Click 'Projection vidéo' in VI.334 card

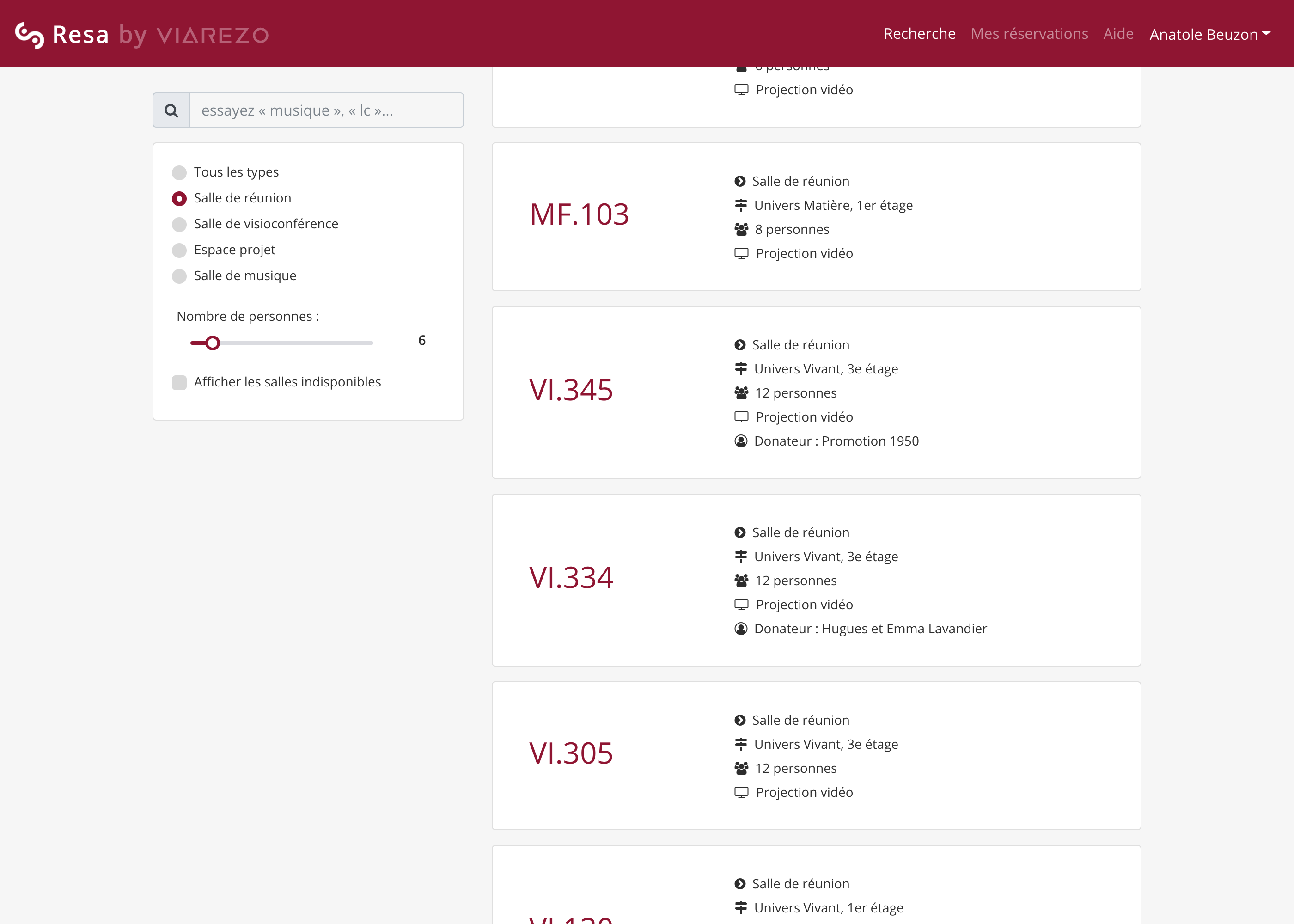click(804, 605)
